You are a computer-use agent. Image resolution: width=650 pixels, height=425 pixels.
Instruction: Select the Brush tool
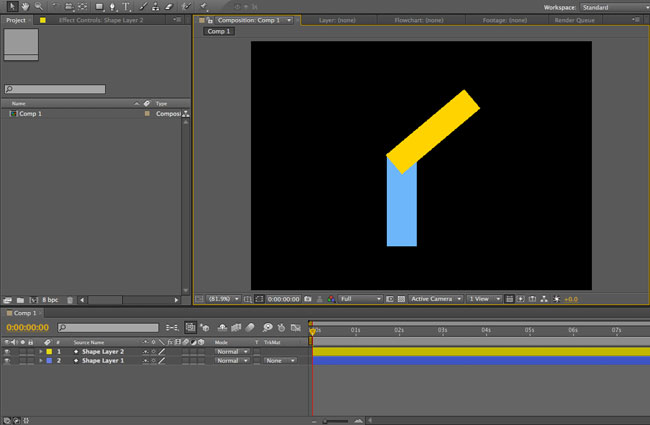click(x=143, y=7)
